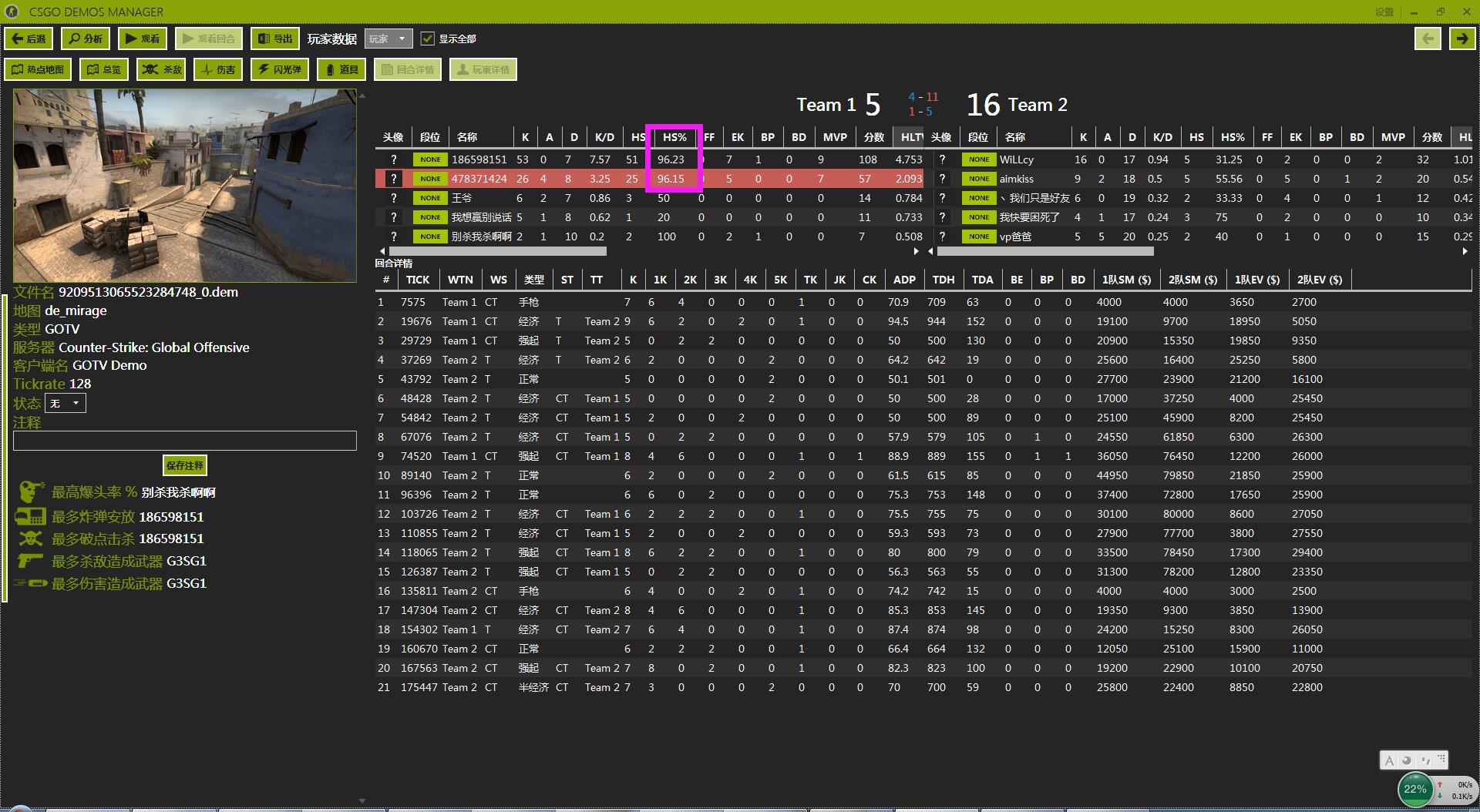Click the NONE rank badge for 我想赢别说话

pyautogui.click(x=430, y=217)
